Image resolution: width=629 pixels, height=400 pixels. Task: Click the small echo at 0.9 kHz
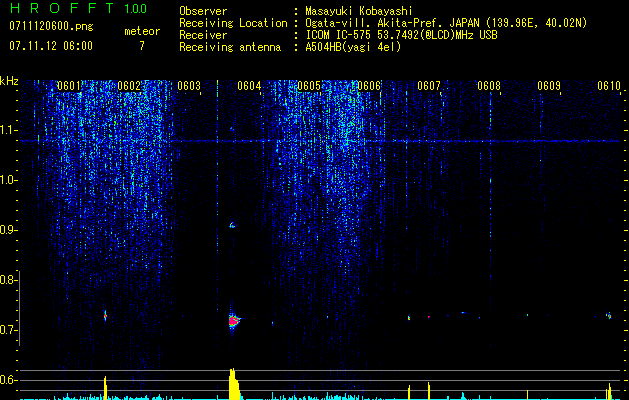coord(232,225)
